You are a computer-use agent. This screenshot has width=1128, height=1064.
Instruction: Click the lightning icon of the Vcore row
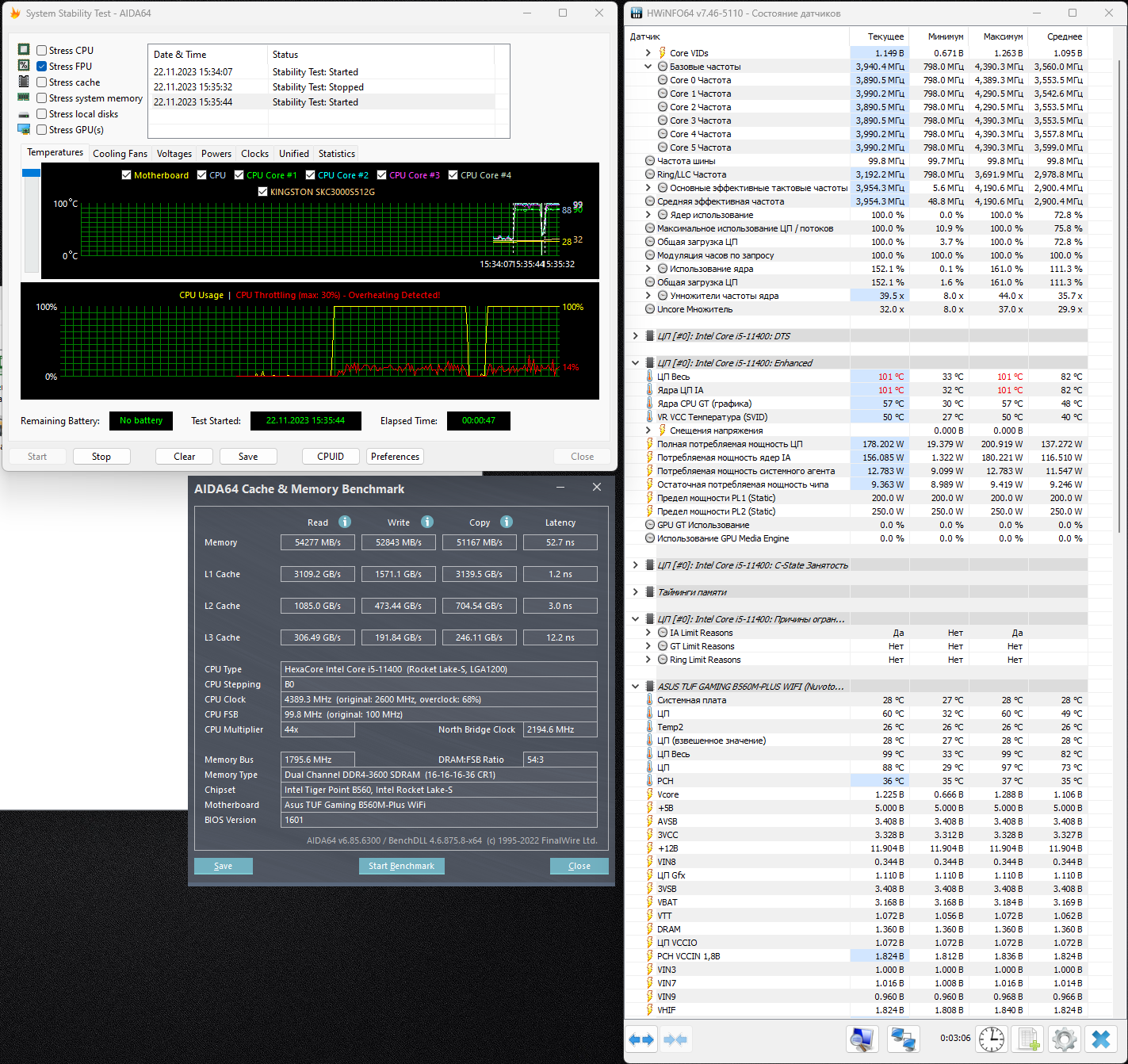[x=650, y=794]
